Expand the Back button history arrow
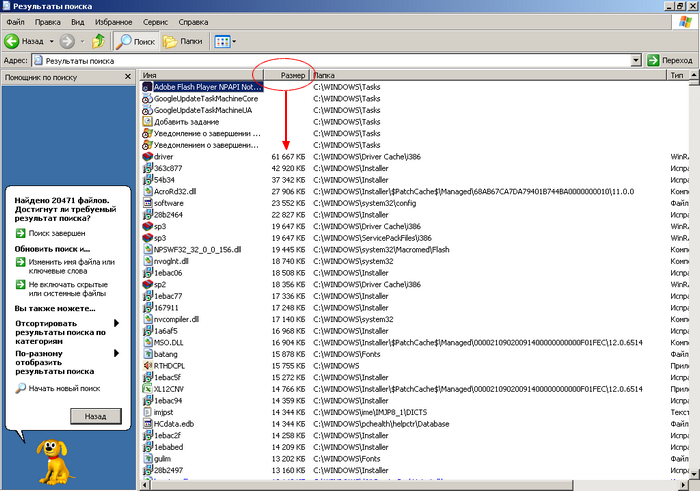Screen dimensions: 700x491 click(51, 41)
